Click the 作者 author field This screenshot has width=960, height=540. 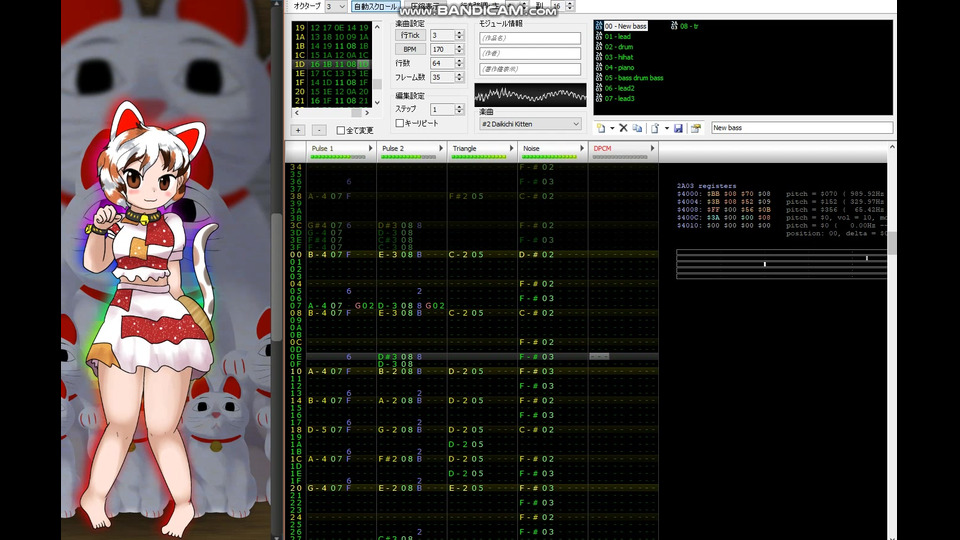pyautogui.click(x=530, y=53)
